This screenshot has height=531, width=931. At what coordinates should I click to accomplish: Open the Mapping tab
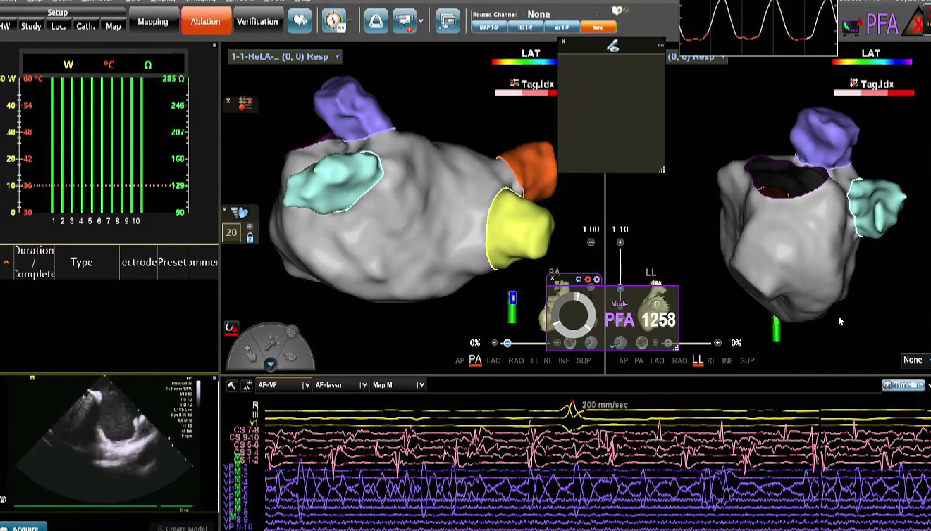point(152,20)
